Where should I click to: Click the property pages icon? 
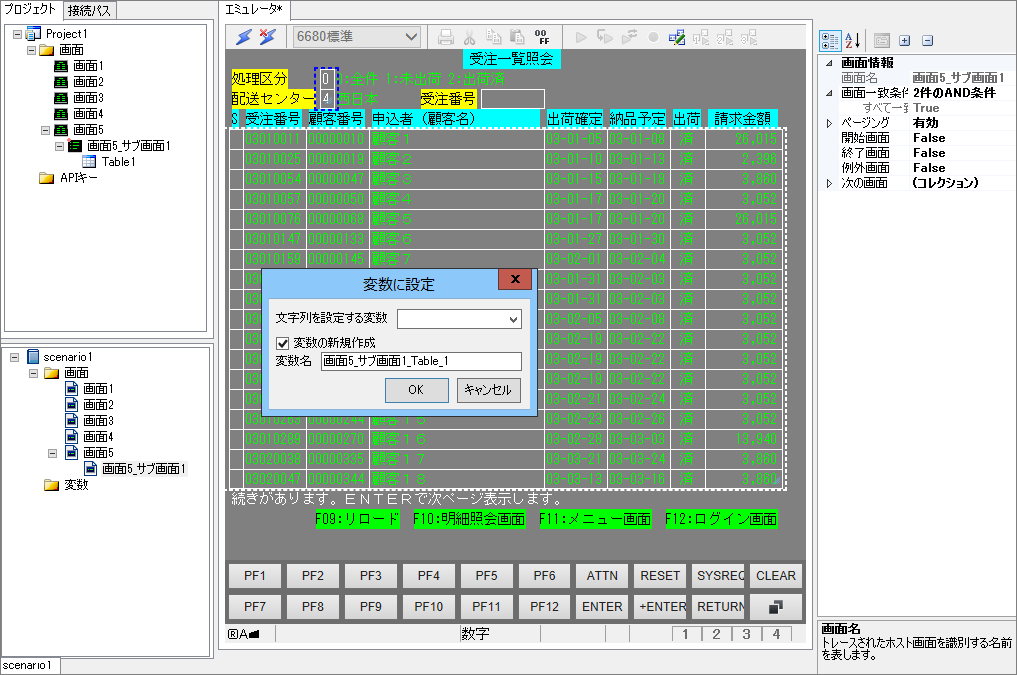click(881, 41)
